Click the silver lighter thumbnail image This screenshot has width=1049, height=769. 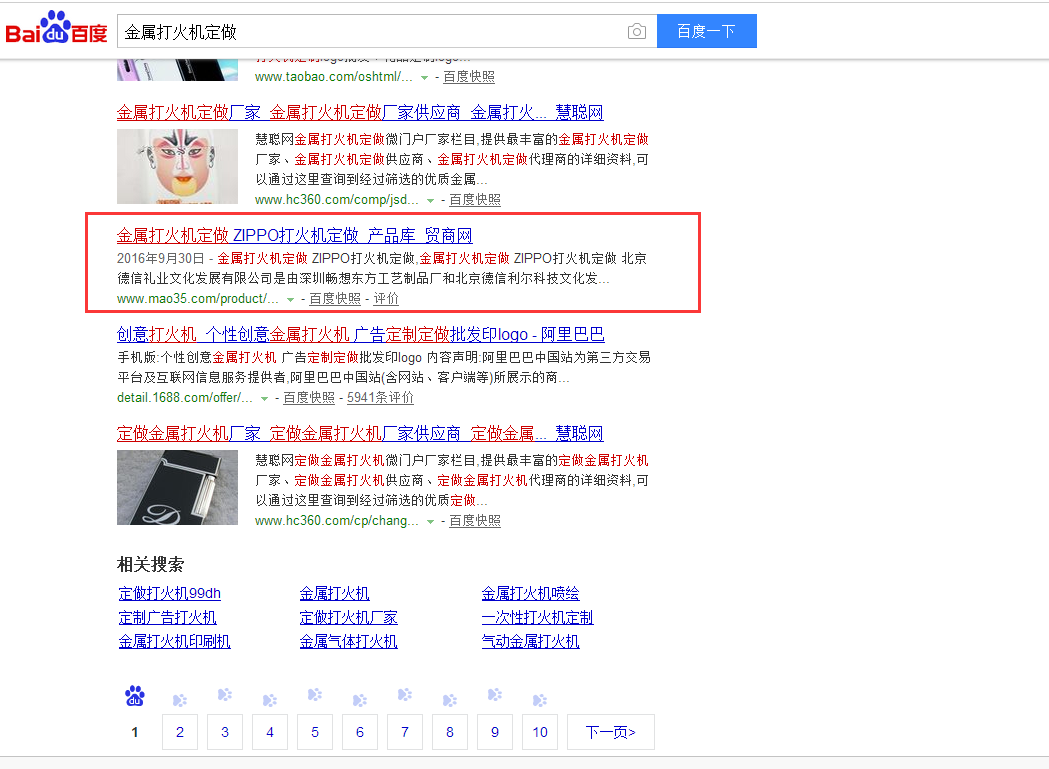pos(177,487)
